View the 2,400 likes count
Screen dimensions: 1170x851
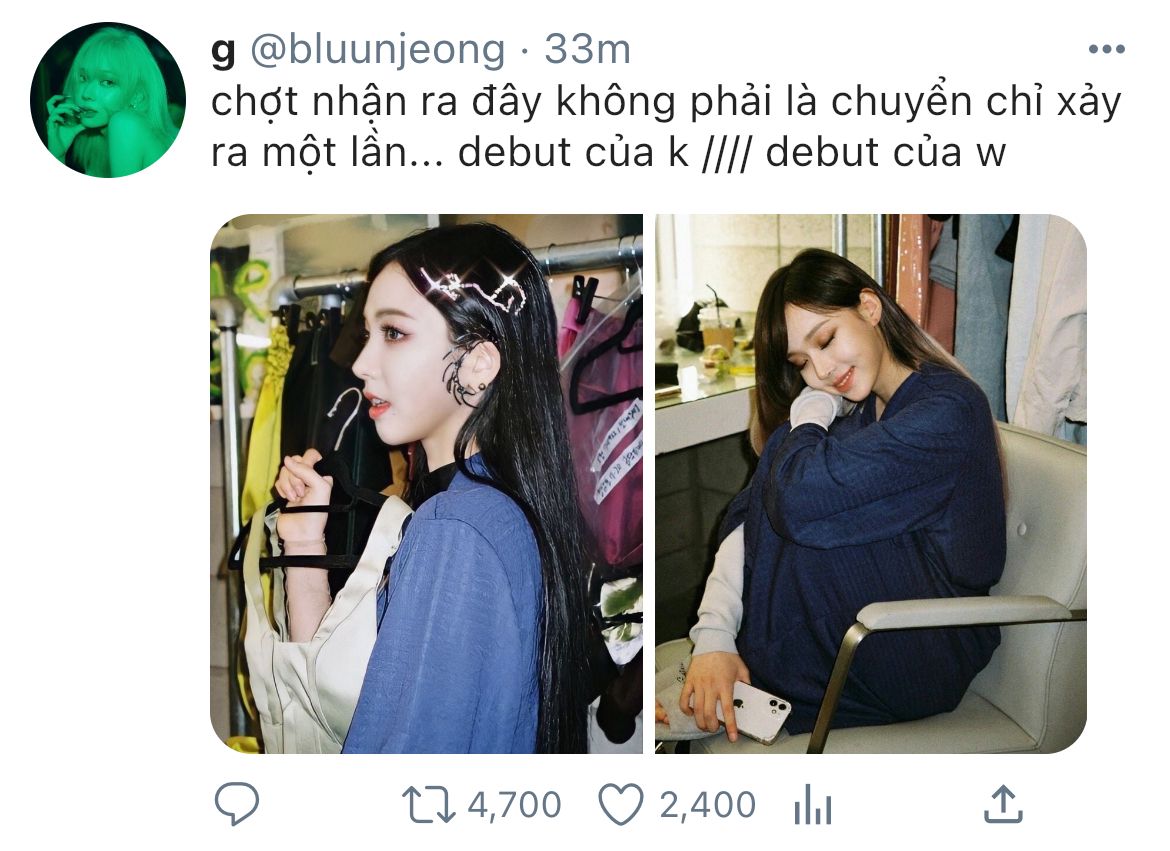click(x=707, y=805)
